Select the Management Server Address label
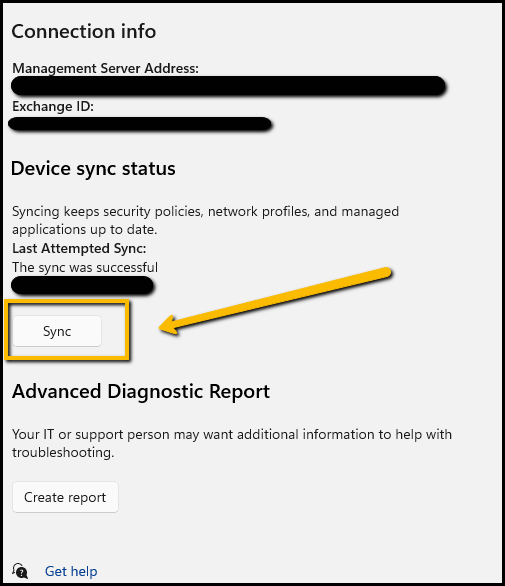Image resolution: width=505 pixels, height=586 pixels. pos(105,68)
